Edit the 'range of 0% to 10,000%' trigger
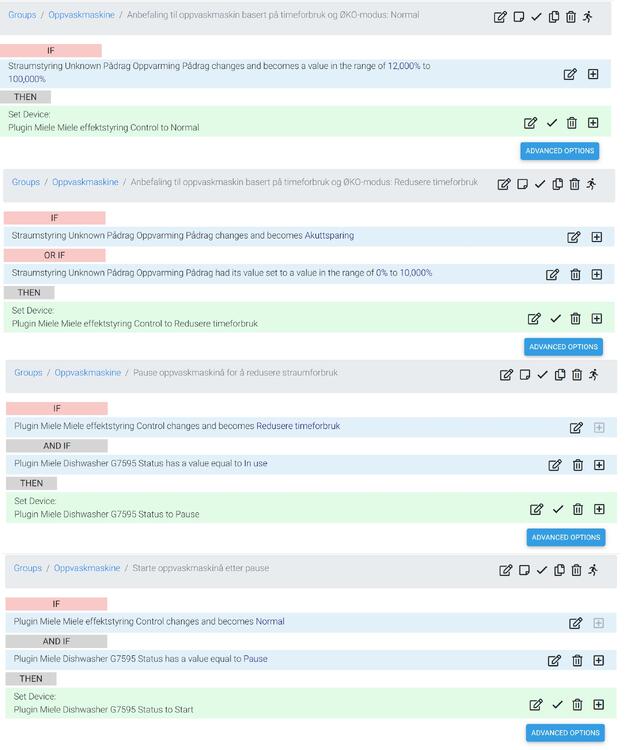 [x=552, y=274]
